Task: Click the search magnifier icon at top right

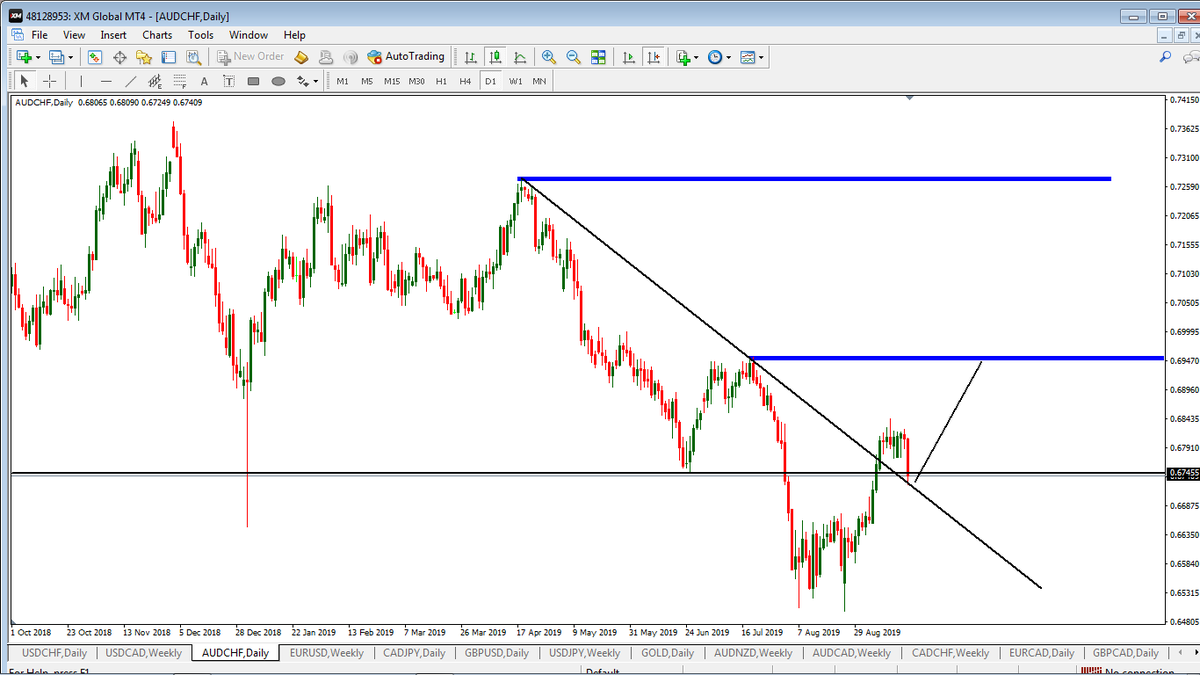Action: tap(1165, 57)
